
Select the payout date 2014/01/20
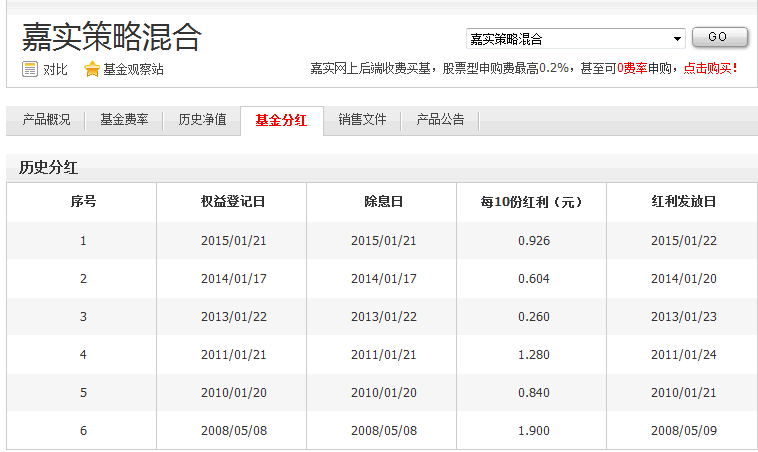pyautogui.click(x=684, y=279)
